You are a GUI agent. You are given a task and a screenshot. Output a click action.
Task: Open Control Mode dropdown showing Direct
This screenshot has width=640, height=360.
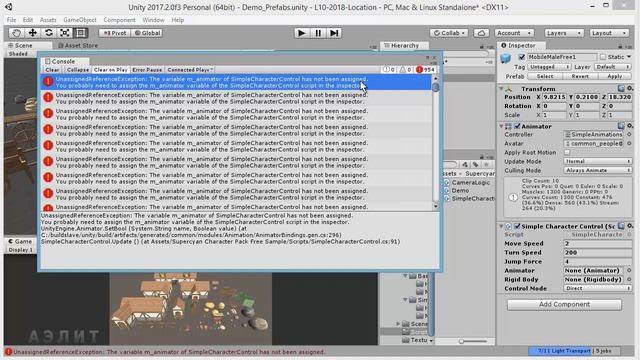[598, 288]
